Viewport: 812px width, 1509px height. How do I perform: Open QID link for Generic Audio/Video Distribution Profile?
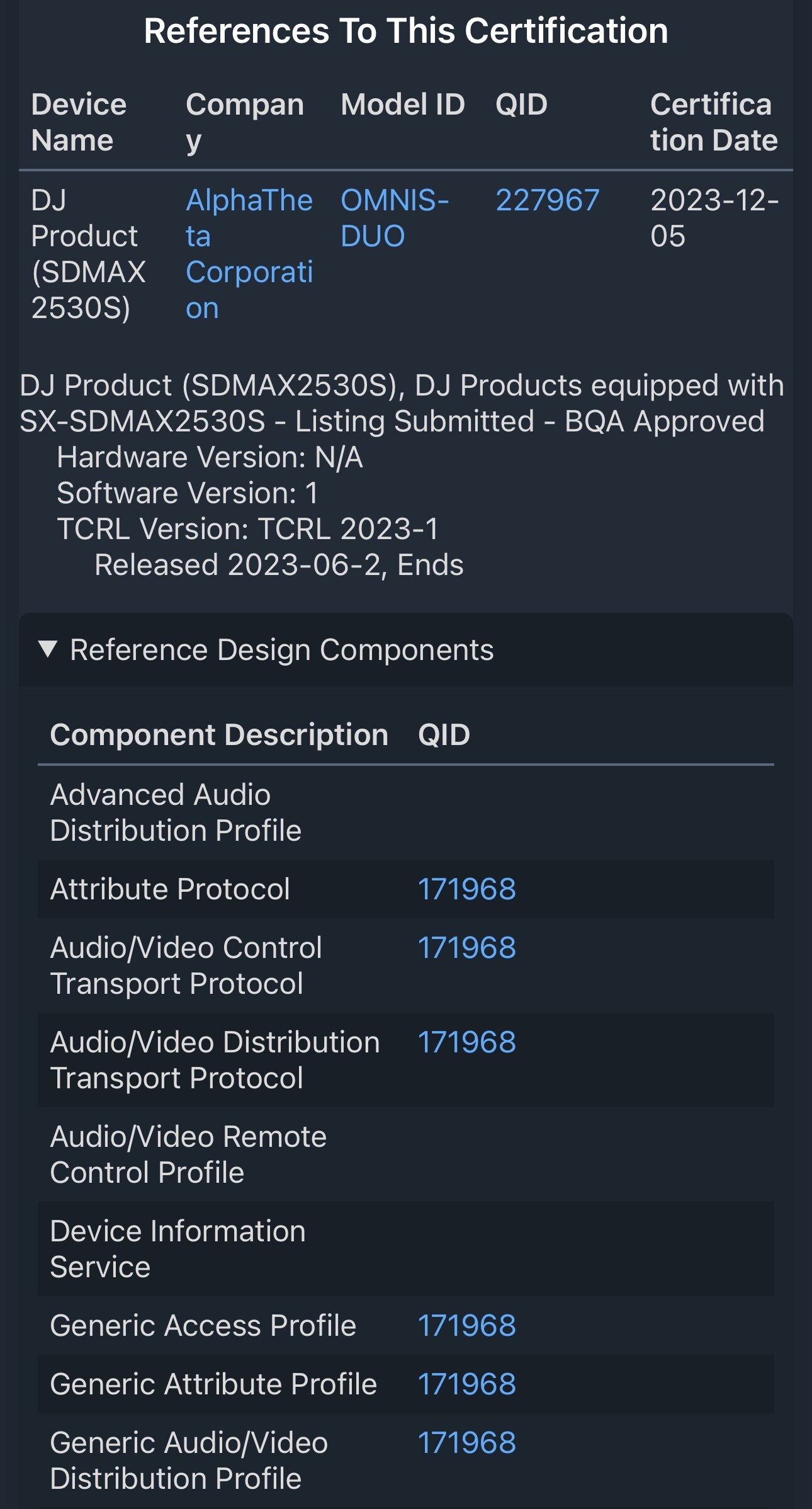(x=467, y=1443)
